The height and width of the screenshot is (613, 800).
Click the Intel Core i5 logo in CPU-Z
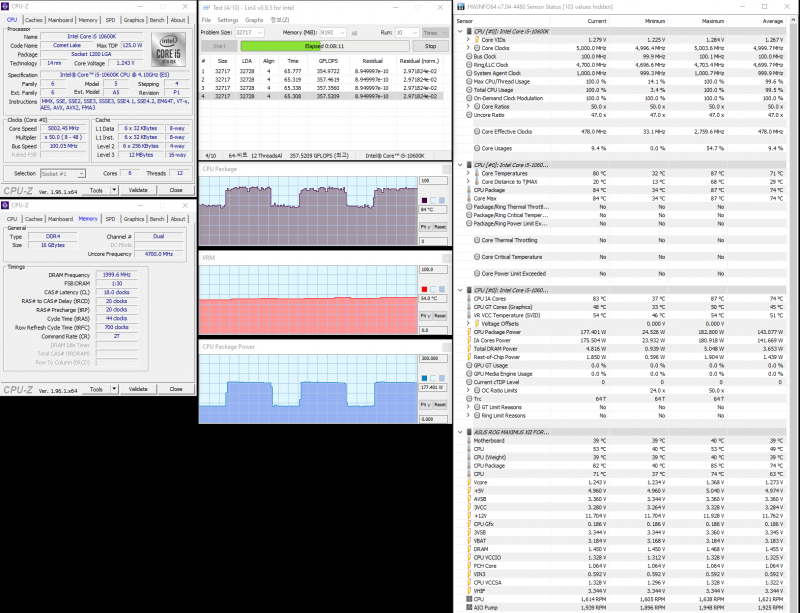168,49
